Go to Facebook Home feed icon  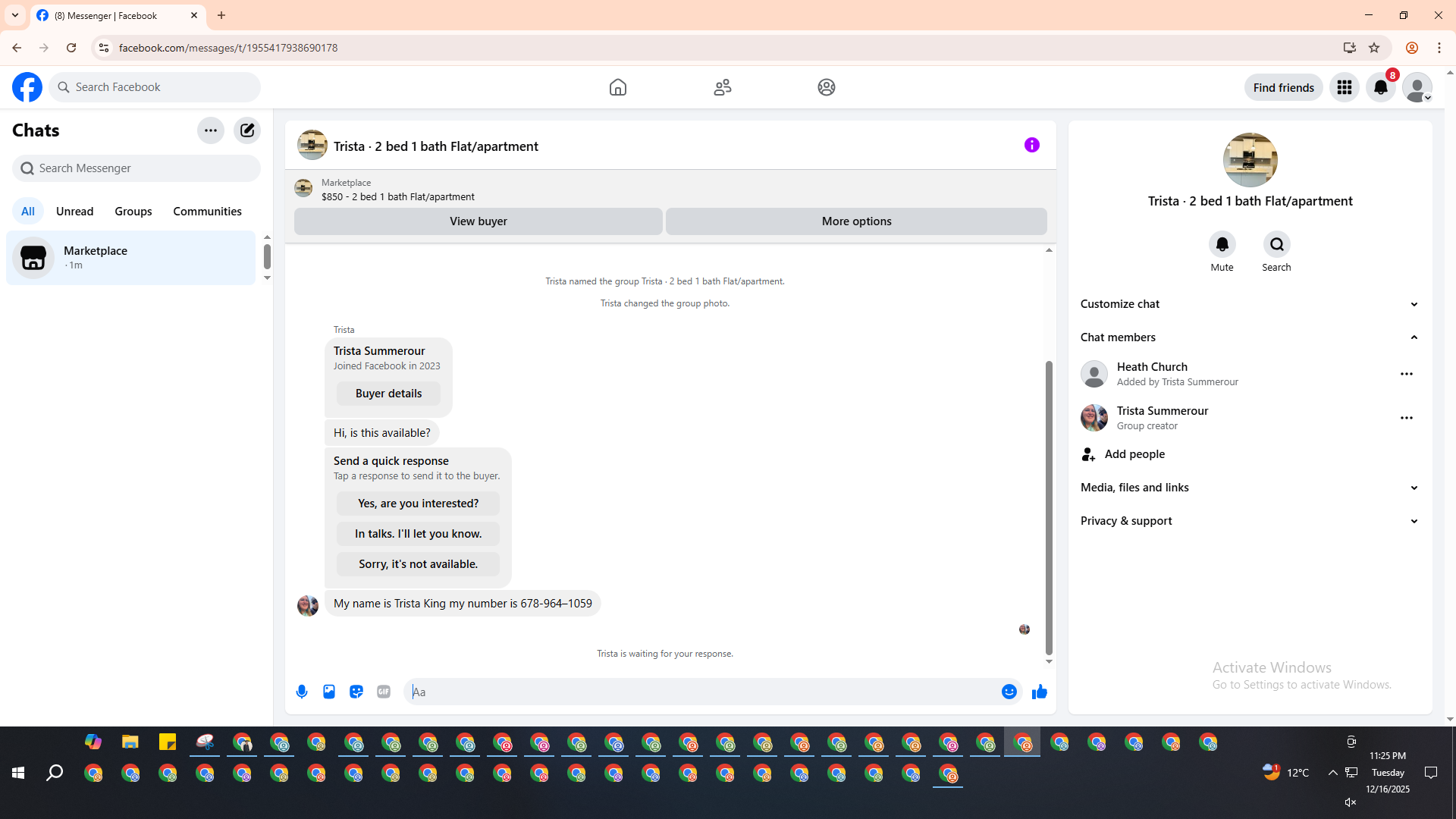click(x=618, y=87)
